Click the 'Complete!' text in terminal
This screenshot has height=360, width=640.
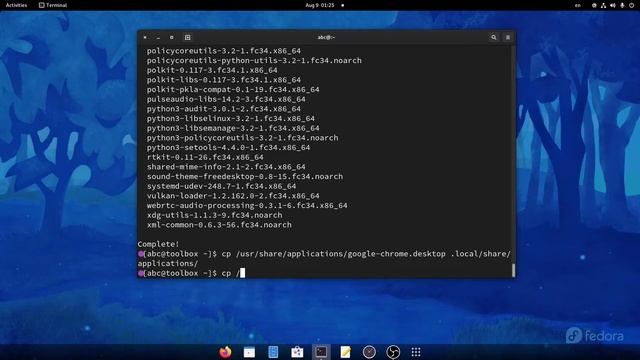[x=158, y=244]
